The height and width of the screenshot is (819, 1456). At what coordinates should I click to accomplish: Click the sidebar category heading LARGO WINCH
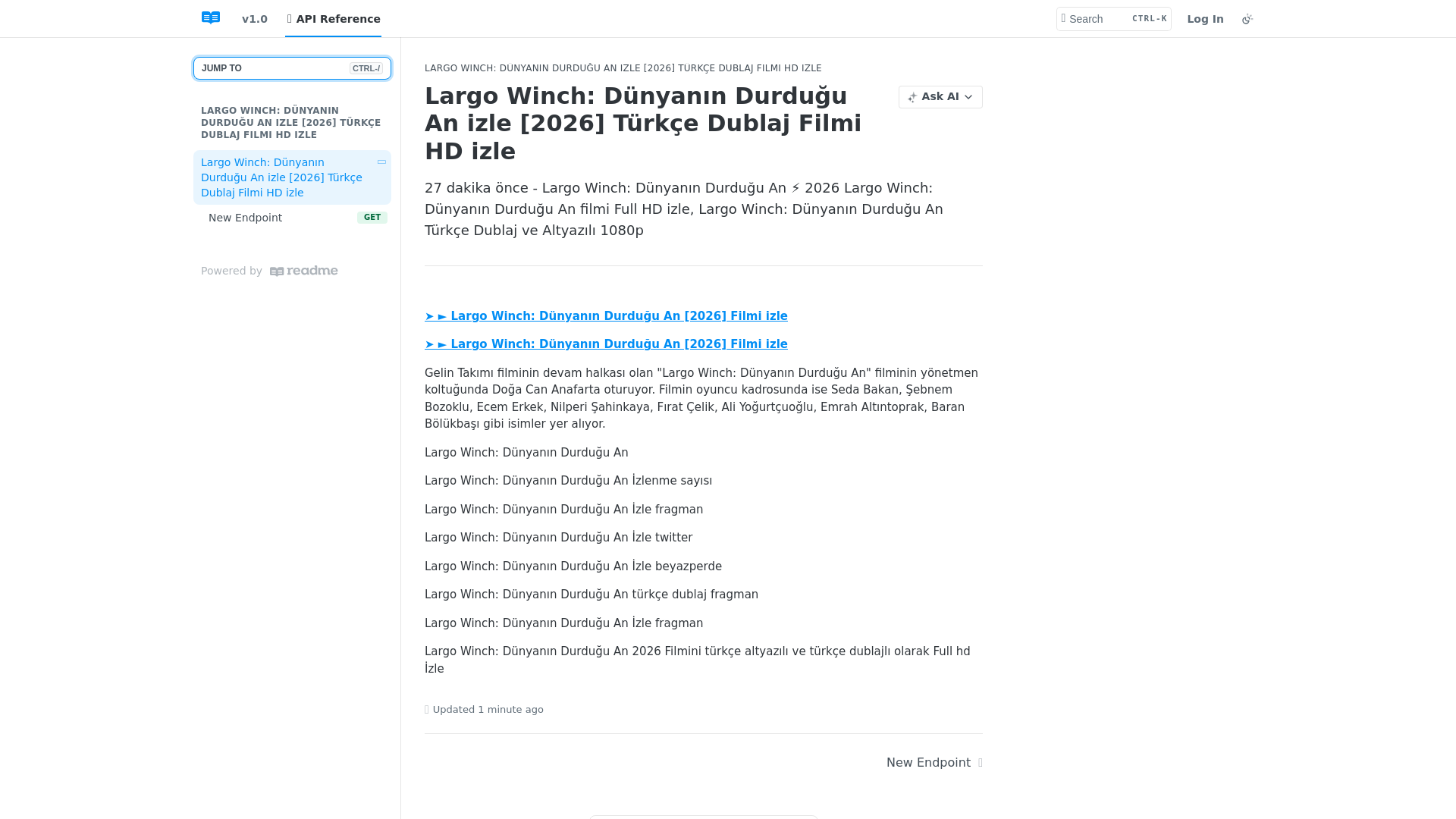pyautogui.click(x=291, y=123)
